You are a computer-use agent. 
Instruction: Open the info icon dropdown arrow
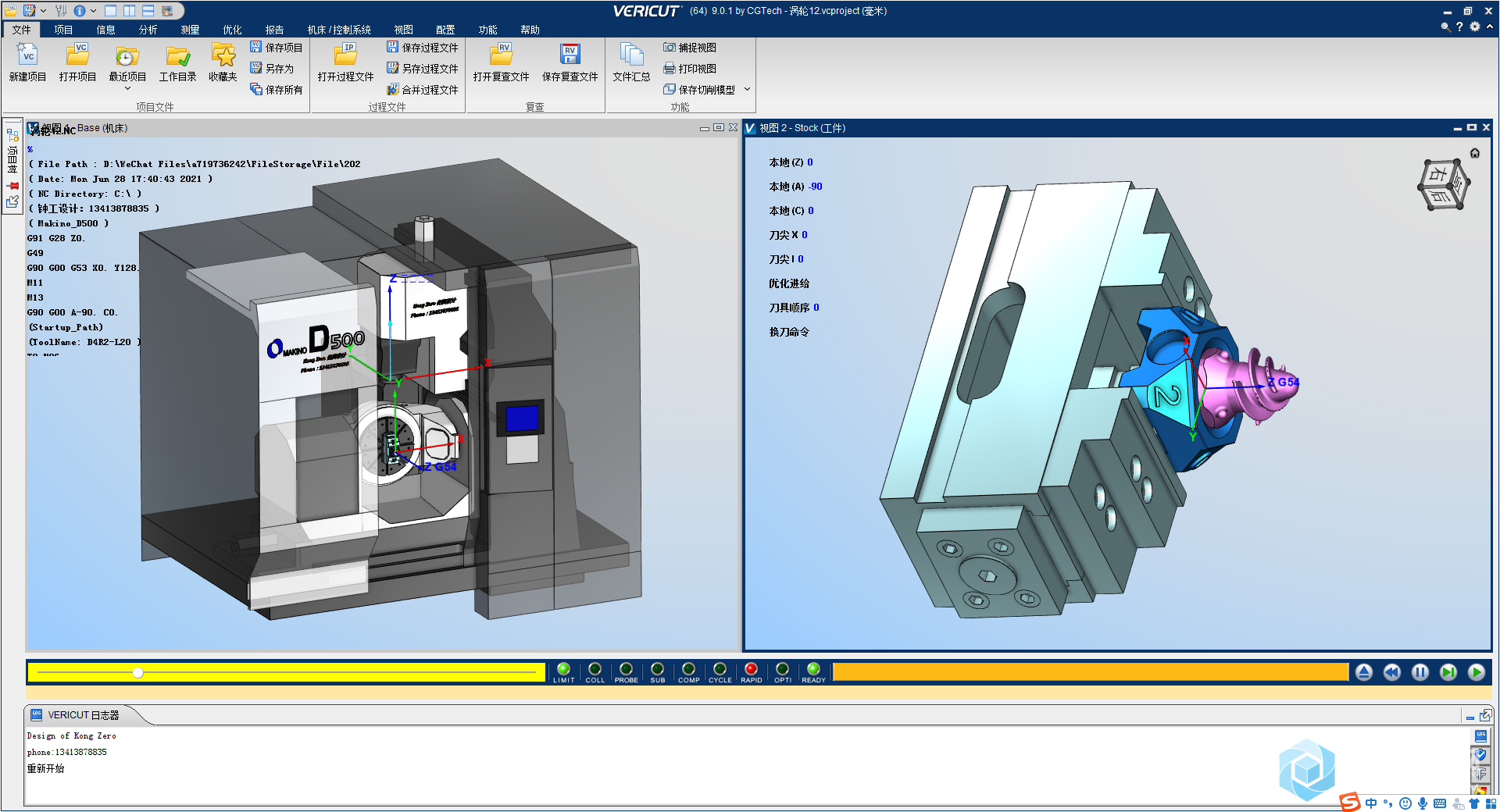point(94,11)
